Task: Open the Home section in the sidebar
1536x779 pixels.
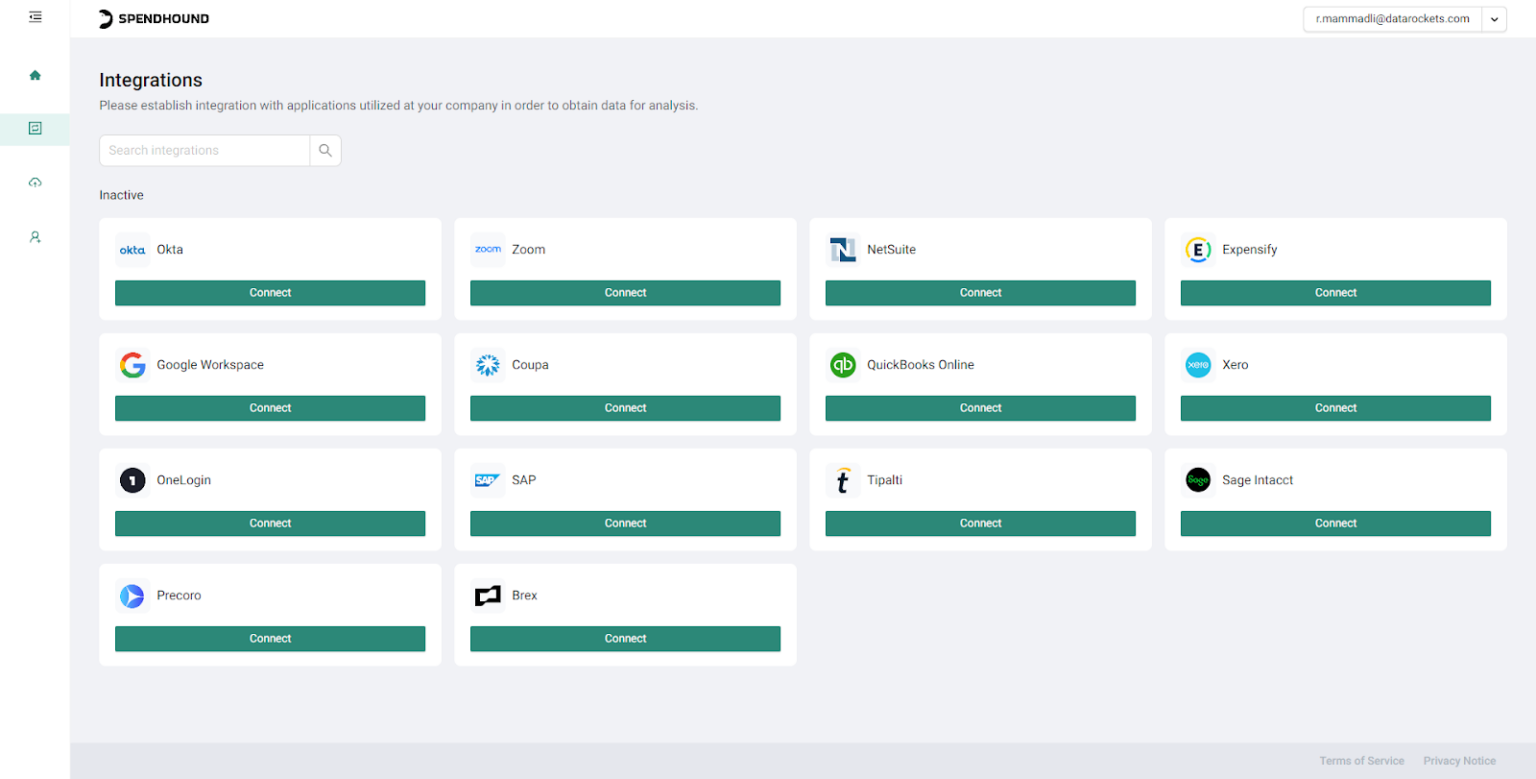Action: tap(34, 75)
